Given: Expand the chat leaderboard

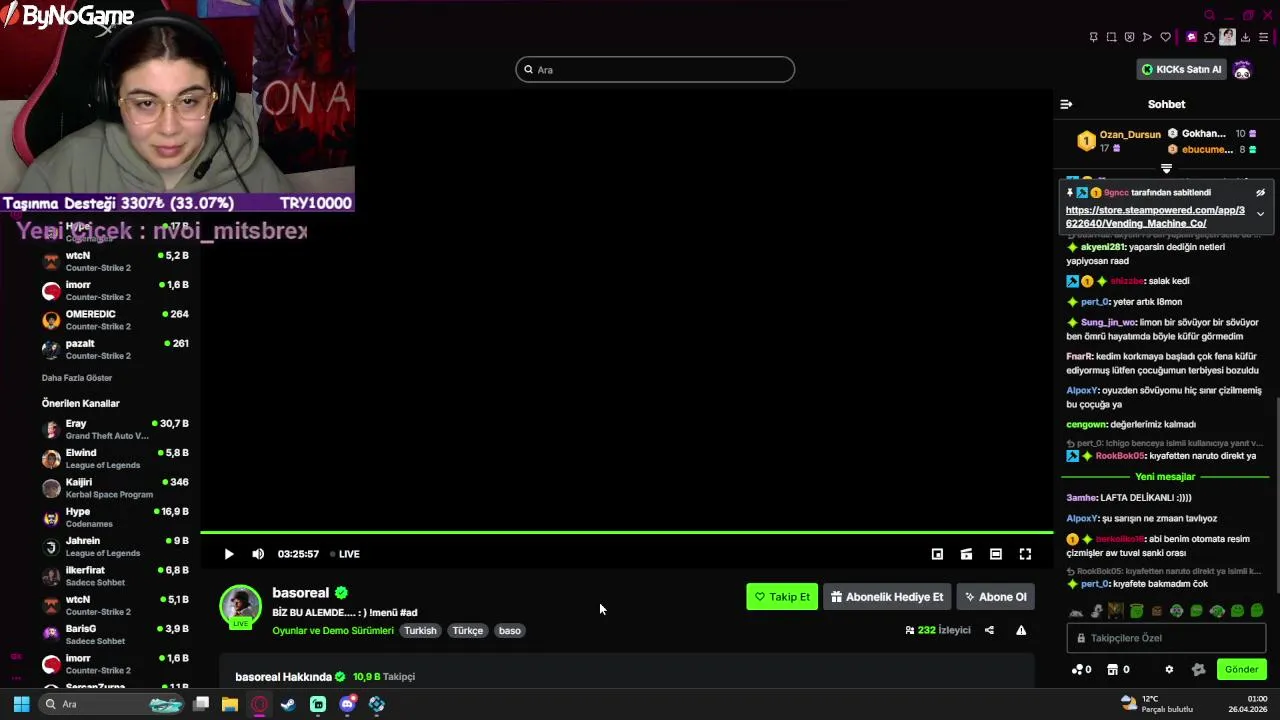Looking at the screenshot, I should (1166, 169).
